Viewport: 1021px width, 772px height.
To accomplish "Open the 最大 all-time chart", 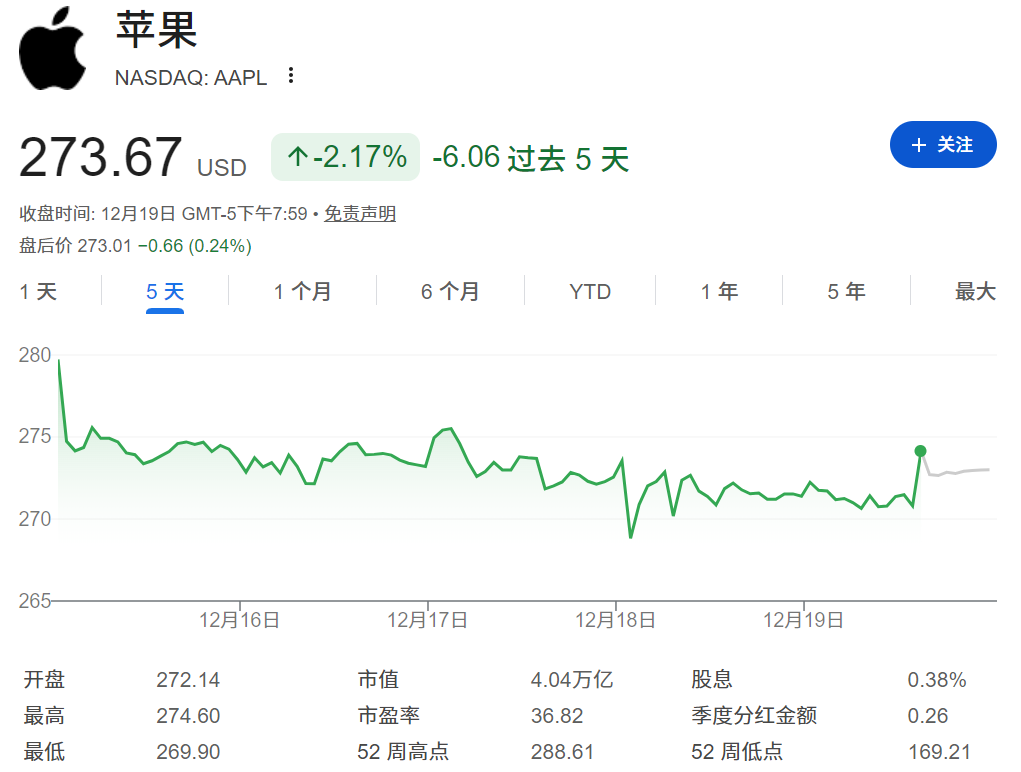I will point(975,291).
